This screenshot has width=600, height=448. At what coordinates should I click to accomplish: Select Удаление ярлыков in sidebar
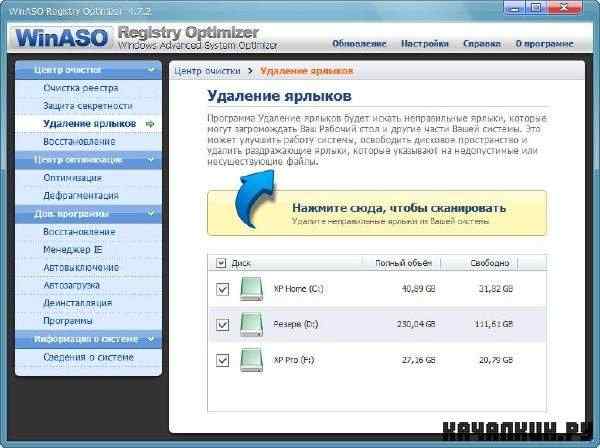coord(90,124)
